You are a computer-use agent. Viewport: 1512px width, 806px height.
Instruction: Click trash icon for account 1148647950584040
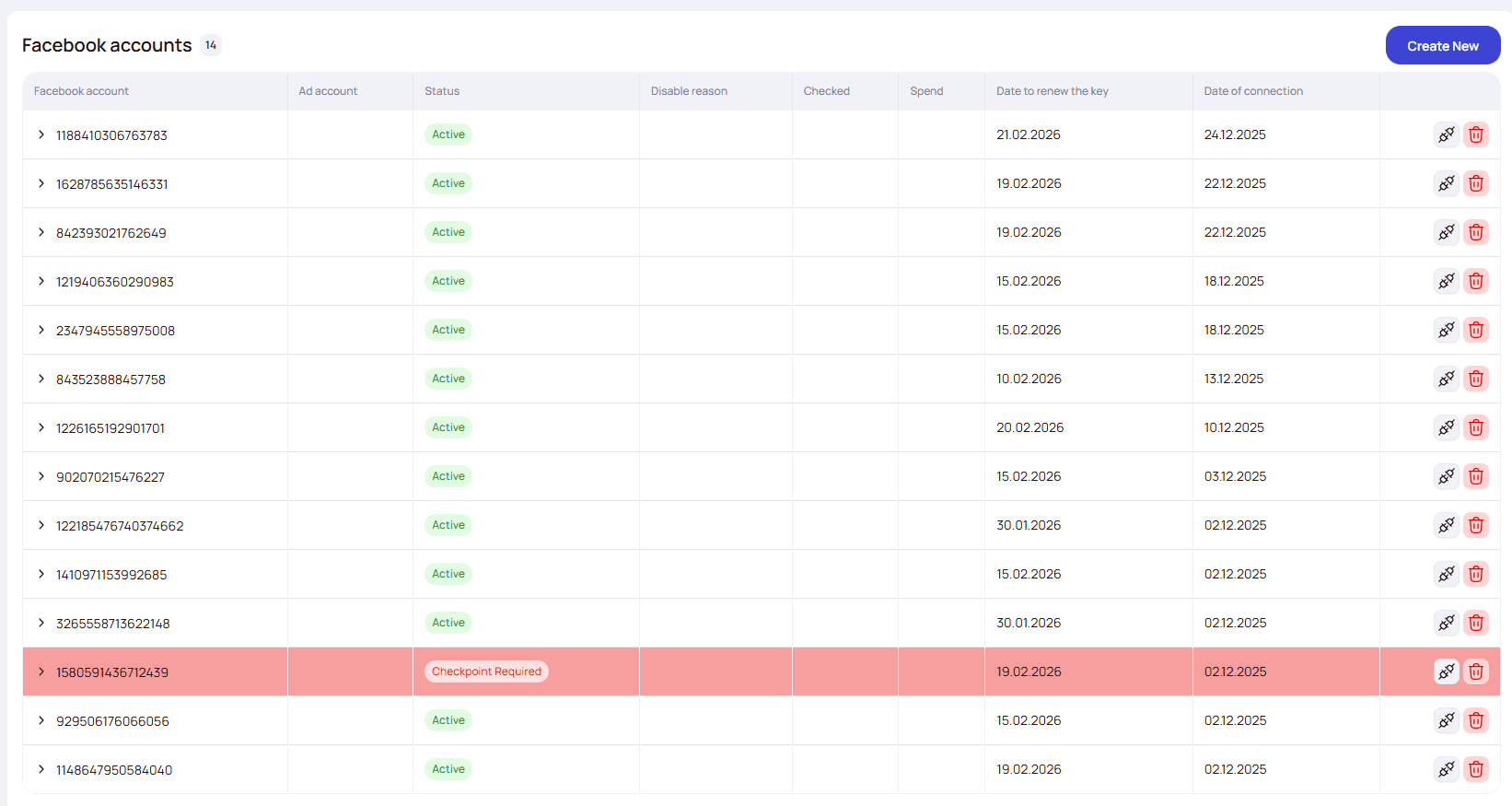pos(1476,769)
